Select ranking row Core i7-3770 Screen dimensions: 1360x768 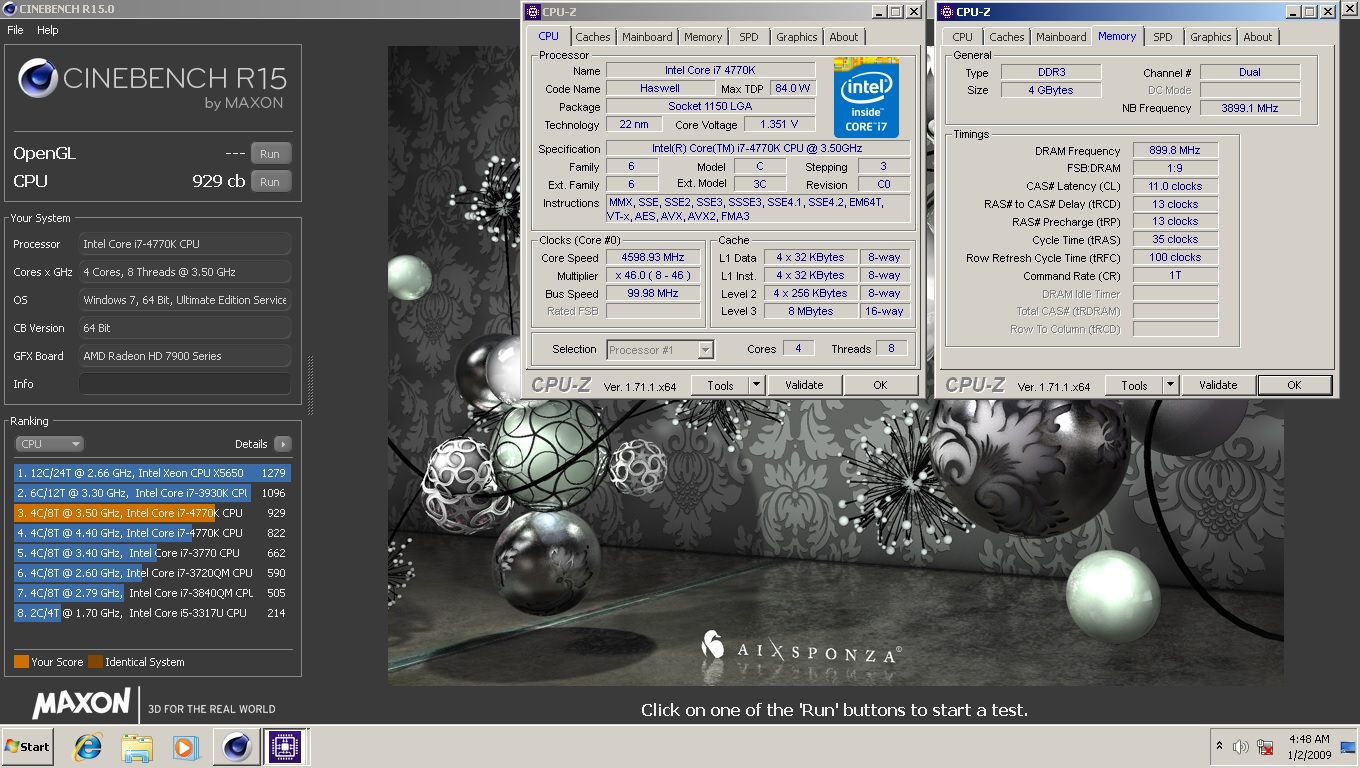pyautogui.click(x=152, y=553)
